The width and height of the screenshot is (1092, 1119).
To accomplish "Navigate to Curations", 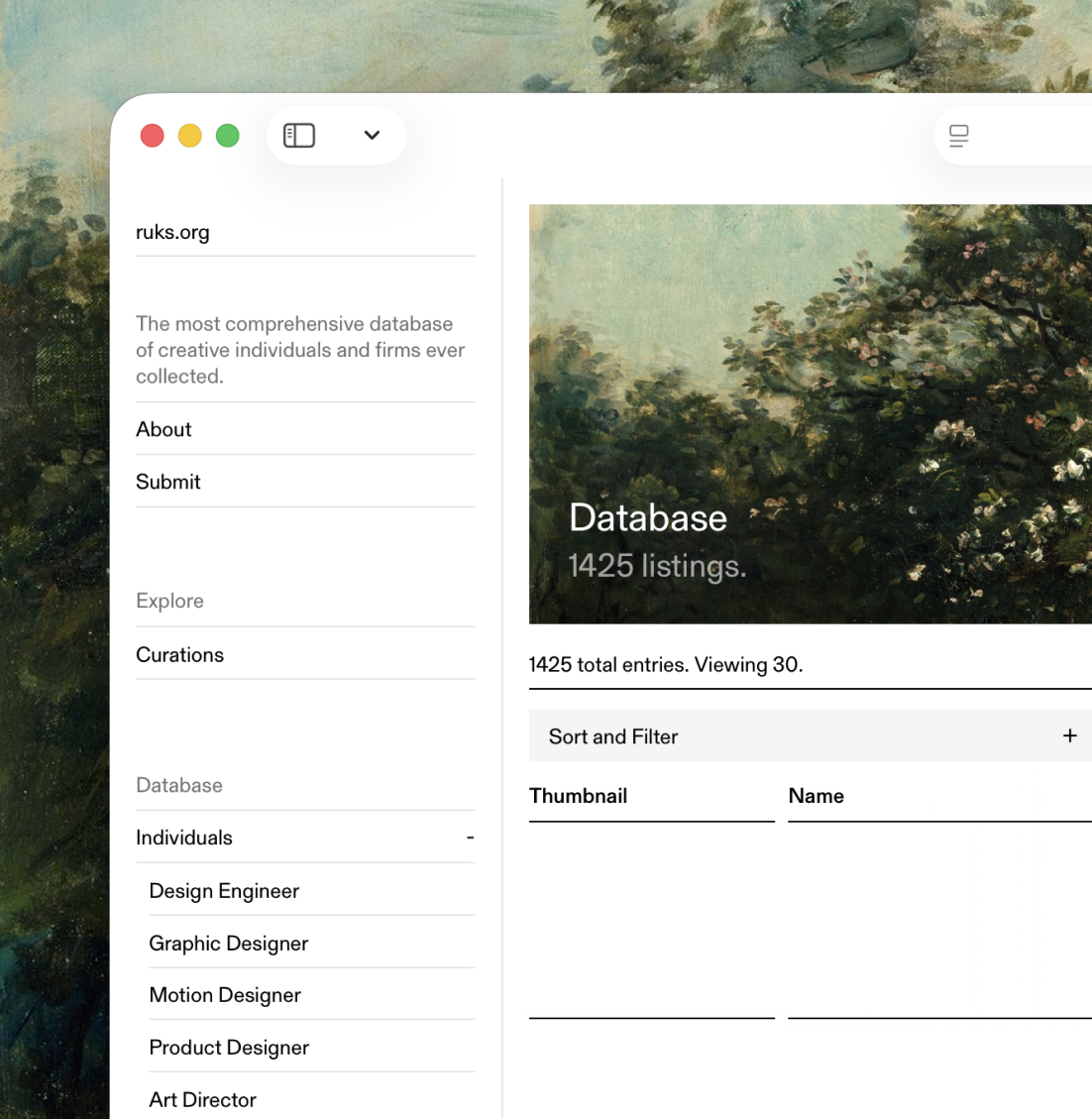I will [179, 655].
